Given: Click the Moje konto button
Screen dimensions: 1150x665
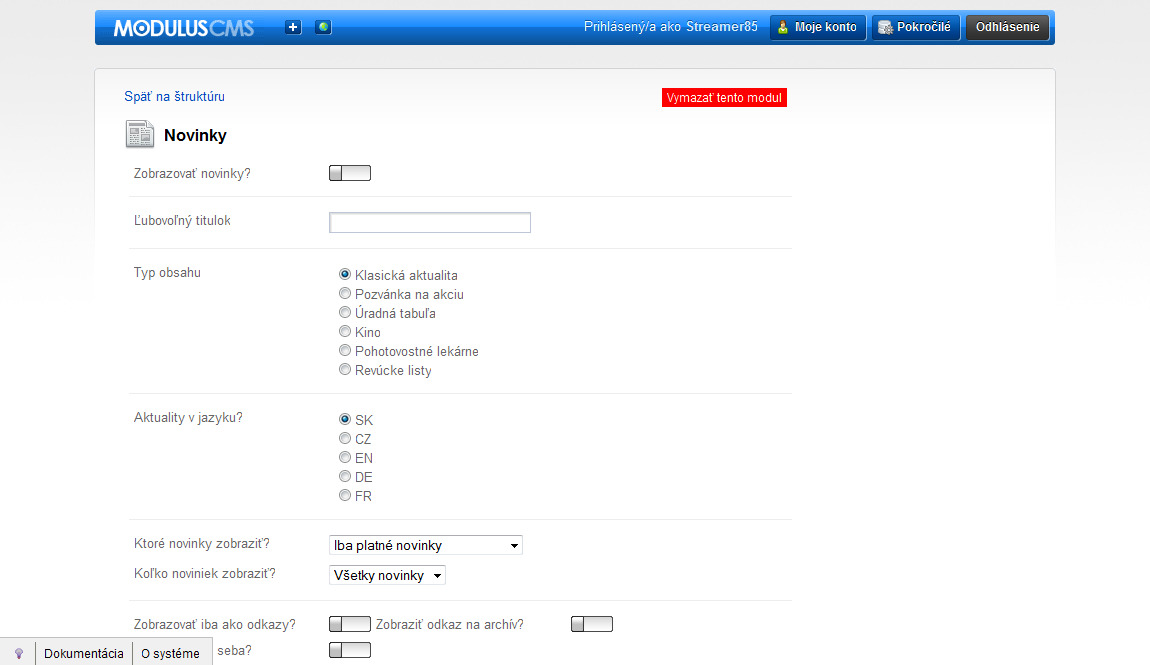Looking at the screenshot, I should click(x=817, y=27).
